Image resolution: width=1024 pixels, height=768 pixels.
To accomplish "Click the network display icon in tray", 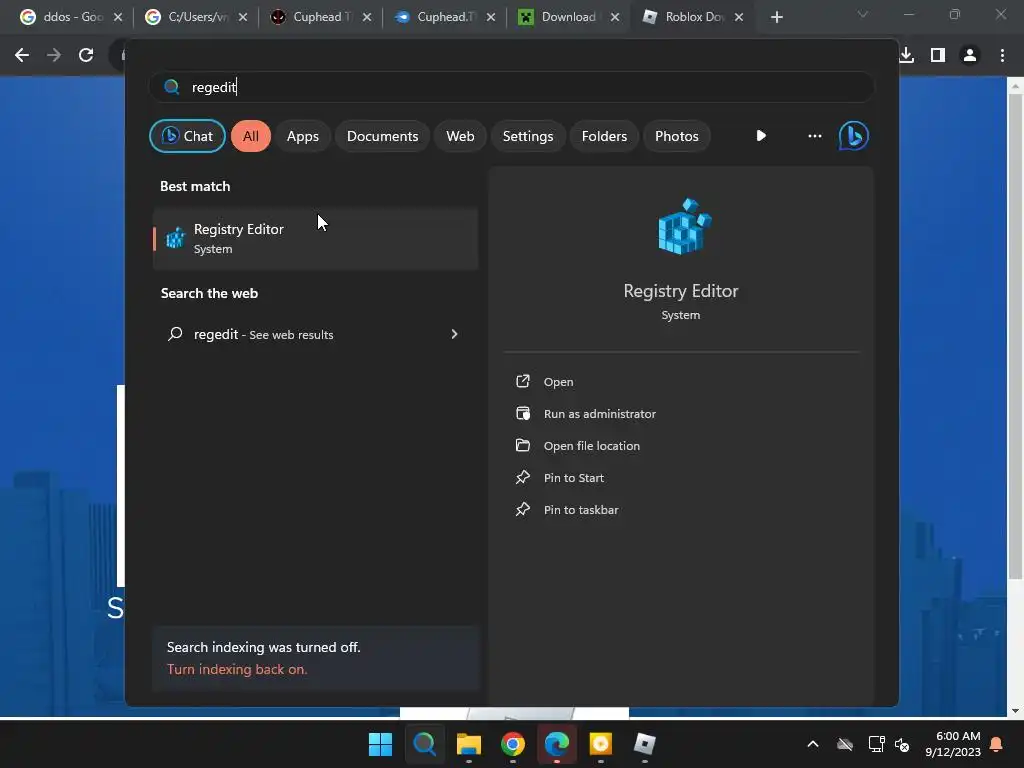I will [x=876, y=744].
